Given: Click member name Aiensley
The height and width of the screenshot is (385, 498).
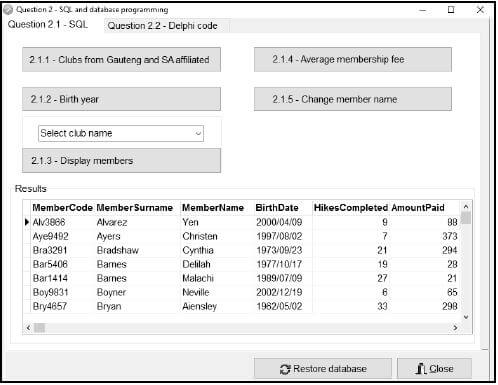Looking at the screenshot, I should 199,306.
